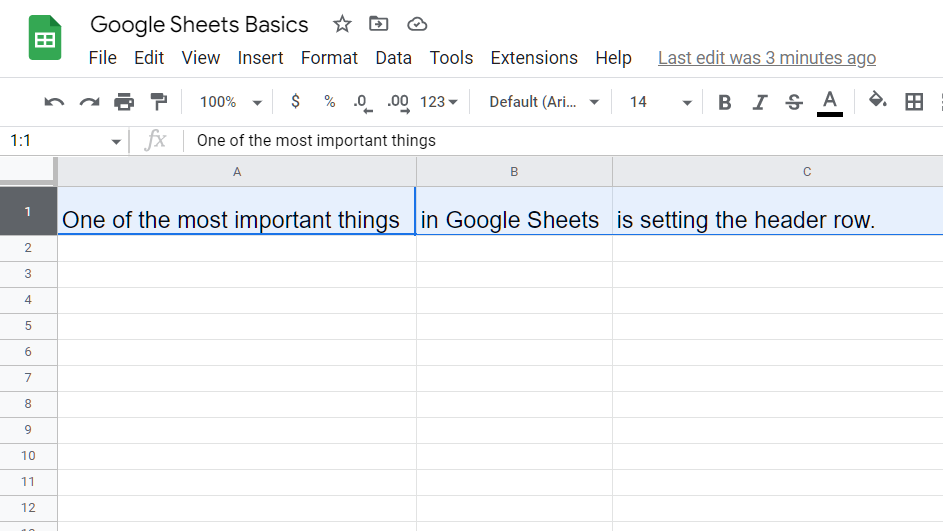Image resolution: width=943 pixels, height=531 pixels.
Task: Select row 12 header
Action: pos(28,508)
